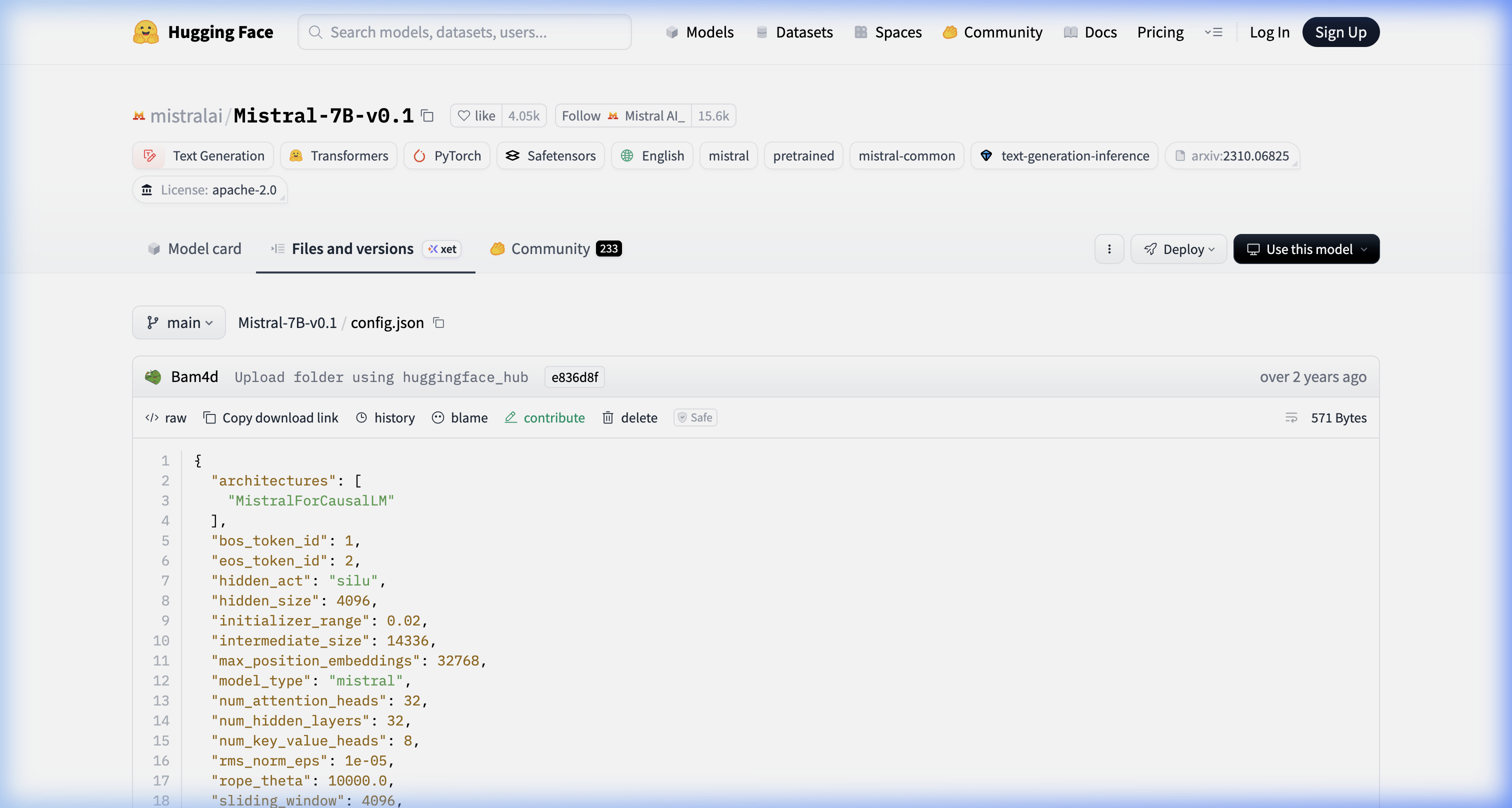View the raw config.json file
This screenshot has height=808, width=1512.
click(x=165, y=418)
